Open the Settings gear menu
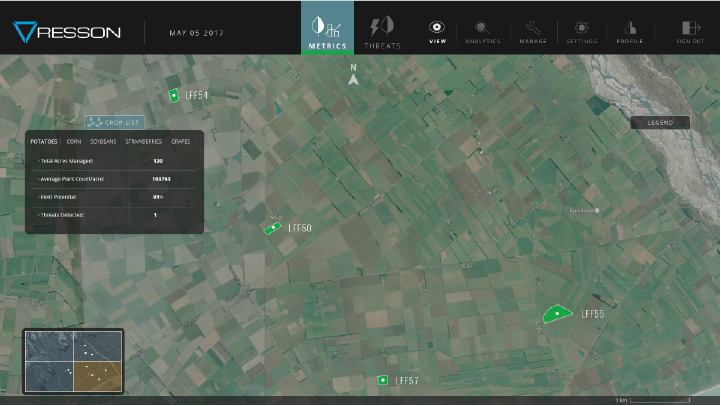This screenshot has width=721, height=406. point(581,31)
